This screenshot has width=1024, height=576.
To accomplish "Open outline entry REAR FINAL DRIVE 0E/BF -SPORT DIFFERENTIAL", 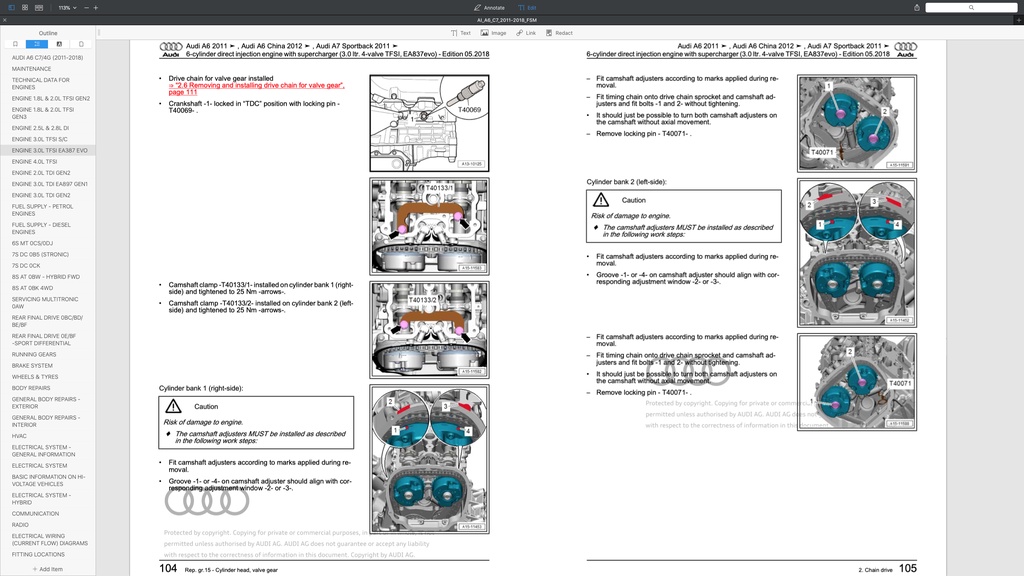I will (43, 340).
